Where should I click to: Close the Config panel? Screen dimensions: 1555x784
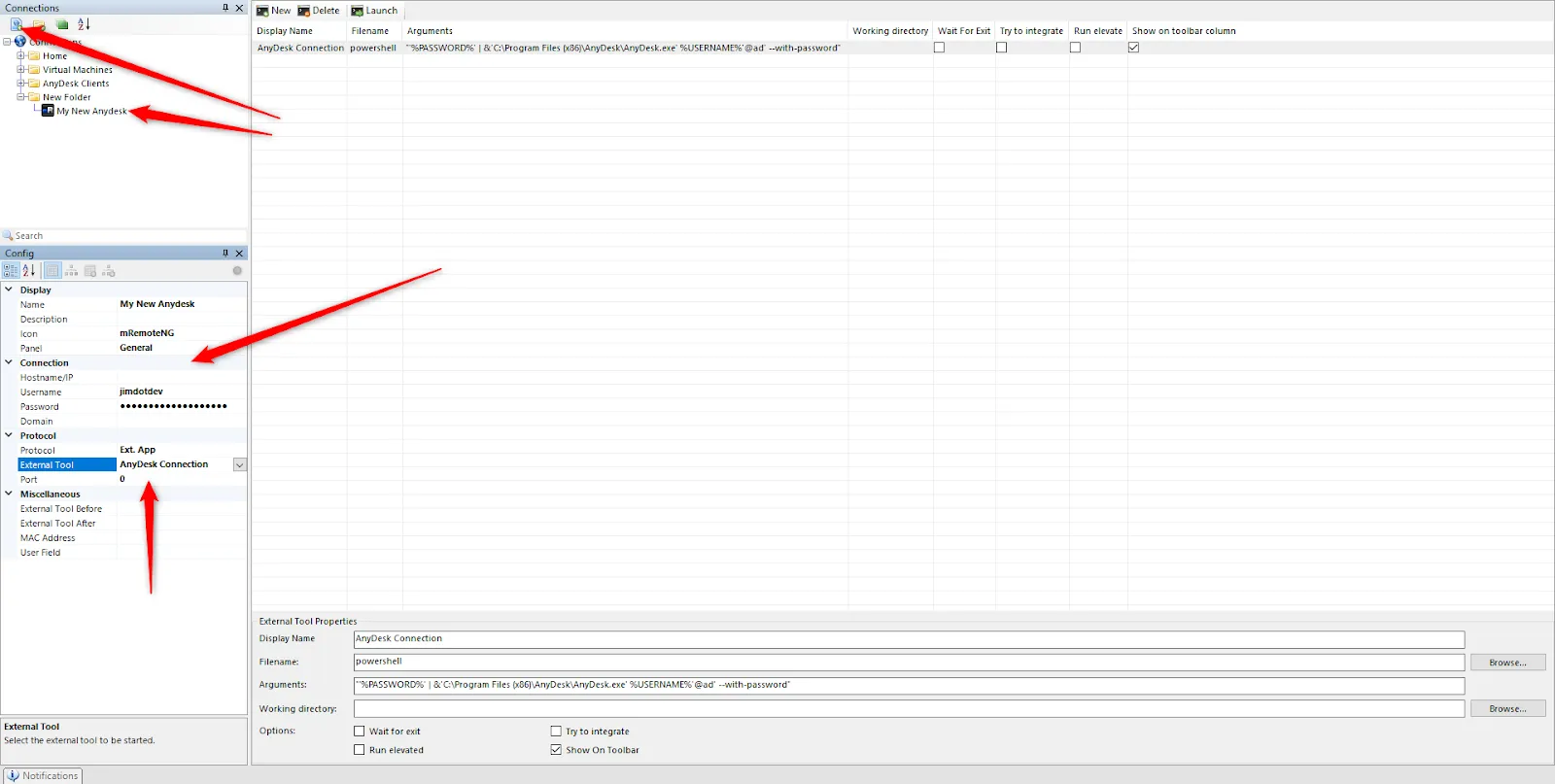239,254
